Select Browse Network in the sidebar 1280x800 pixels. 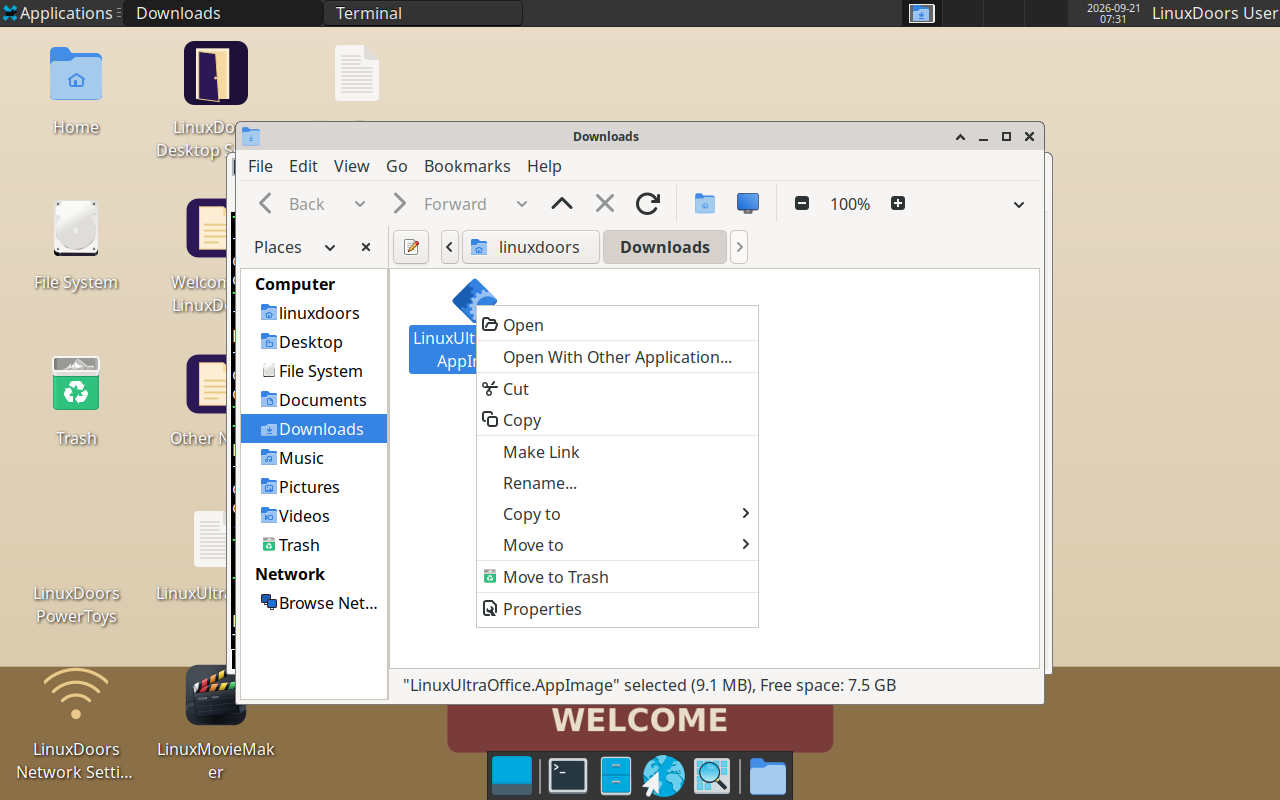pos(314,603)
